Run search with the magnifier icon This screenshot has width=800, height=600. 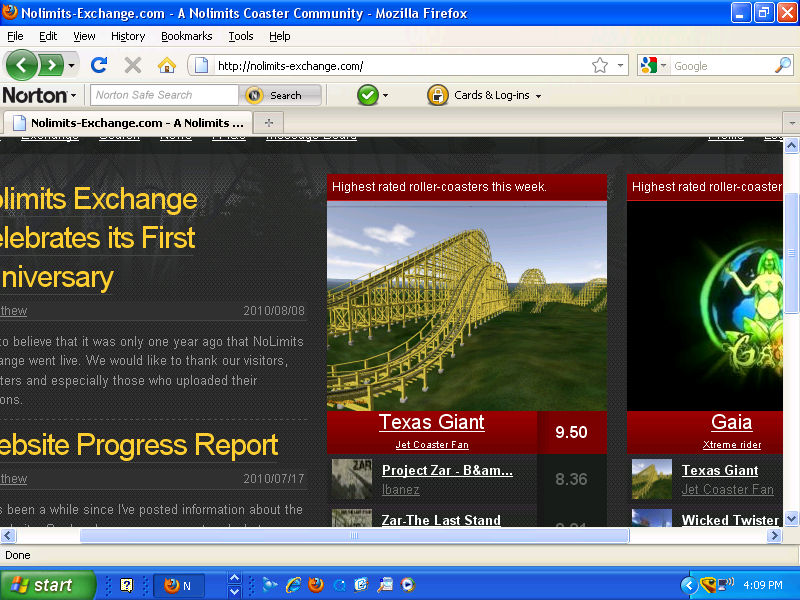point(783,65)
